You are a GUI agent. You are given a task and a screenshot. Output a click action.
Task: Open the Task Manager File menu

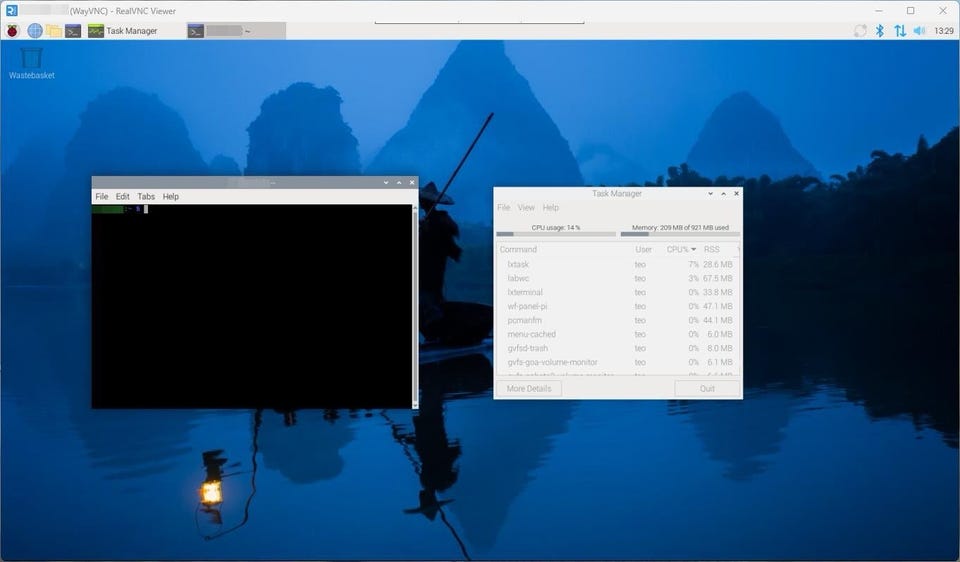coord(503,208)
